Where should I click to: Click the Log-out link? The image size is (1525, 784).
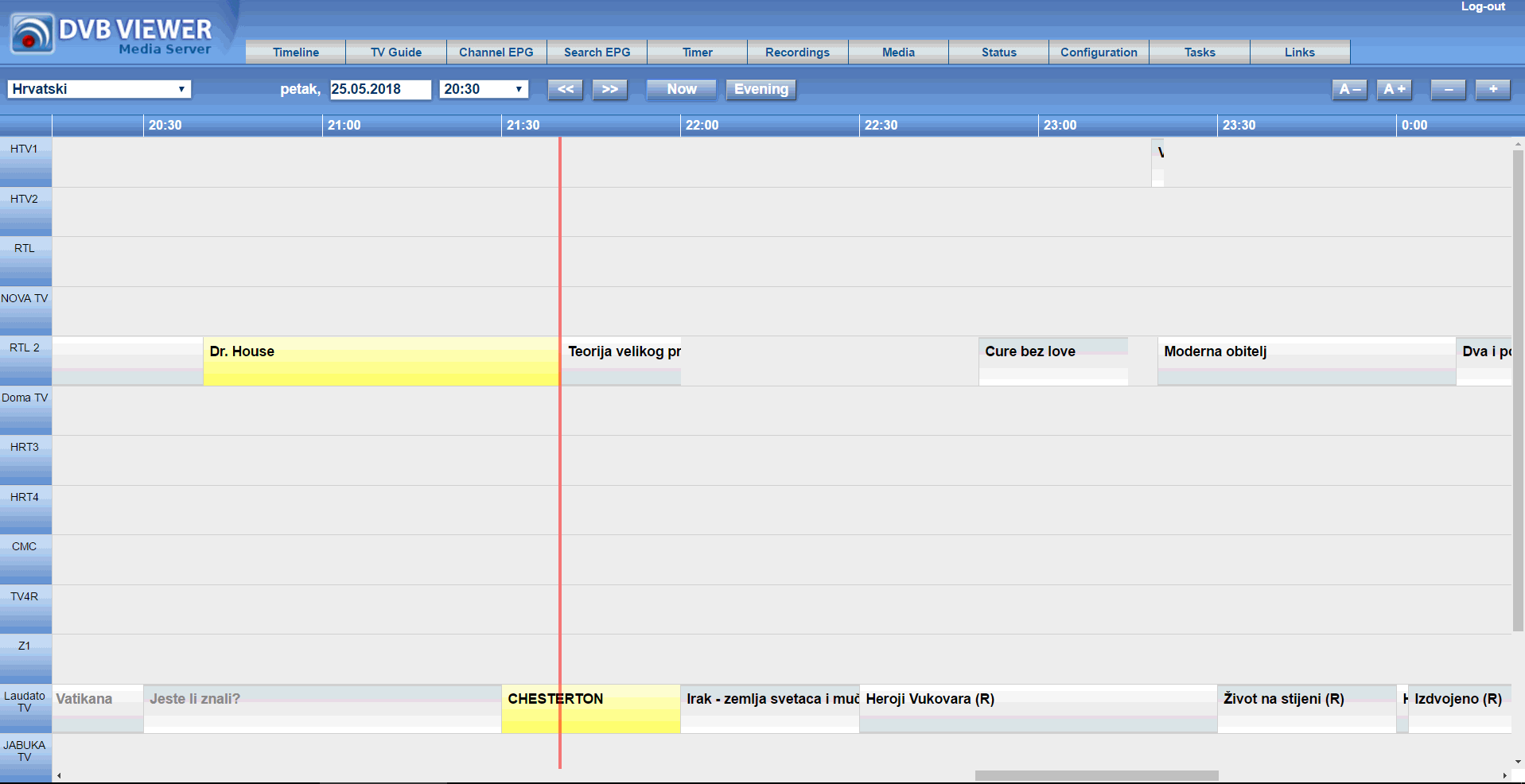pos(1483,6)
